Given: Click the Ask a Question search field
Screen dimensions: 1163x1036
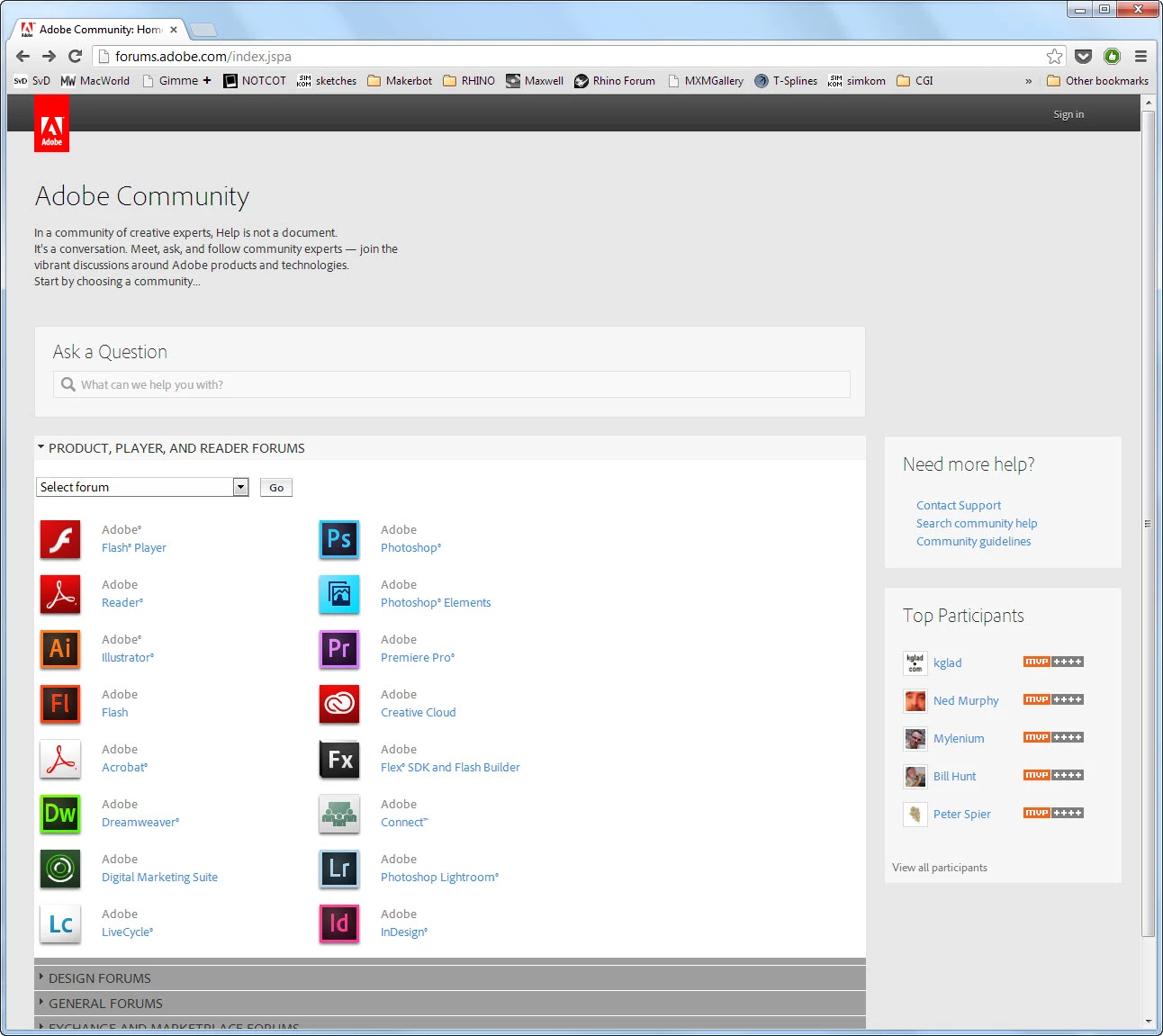Looking at the screenshot, I should click(452, 384).
